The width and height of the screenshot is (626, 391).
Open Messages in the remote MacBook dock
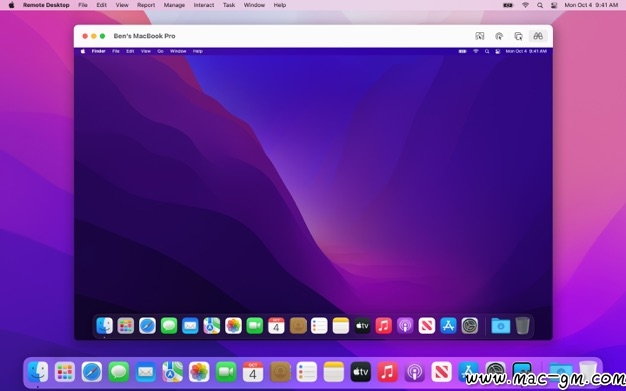click(x=169, y=326)
